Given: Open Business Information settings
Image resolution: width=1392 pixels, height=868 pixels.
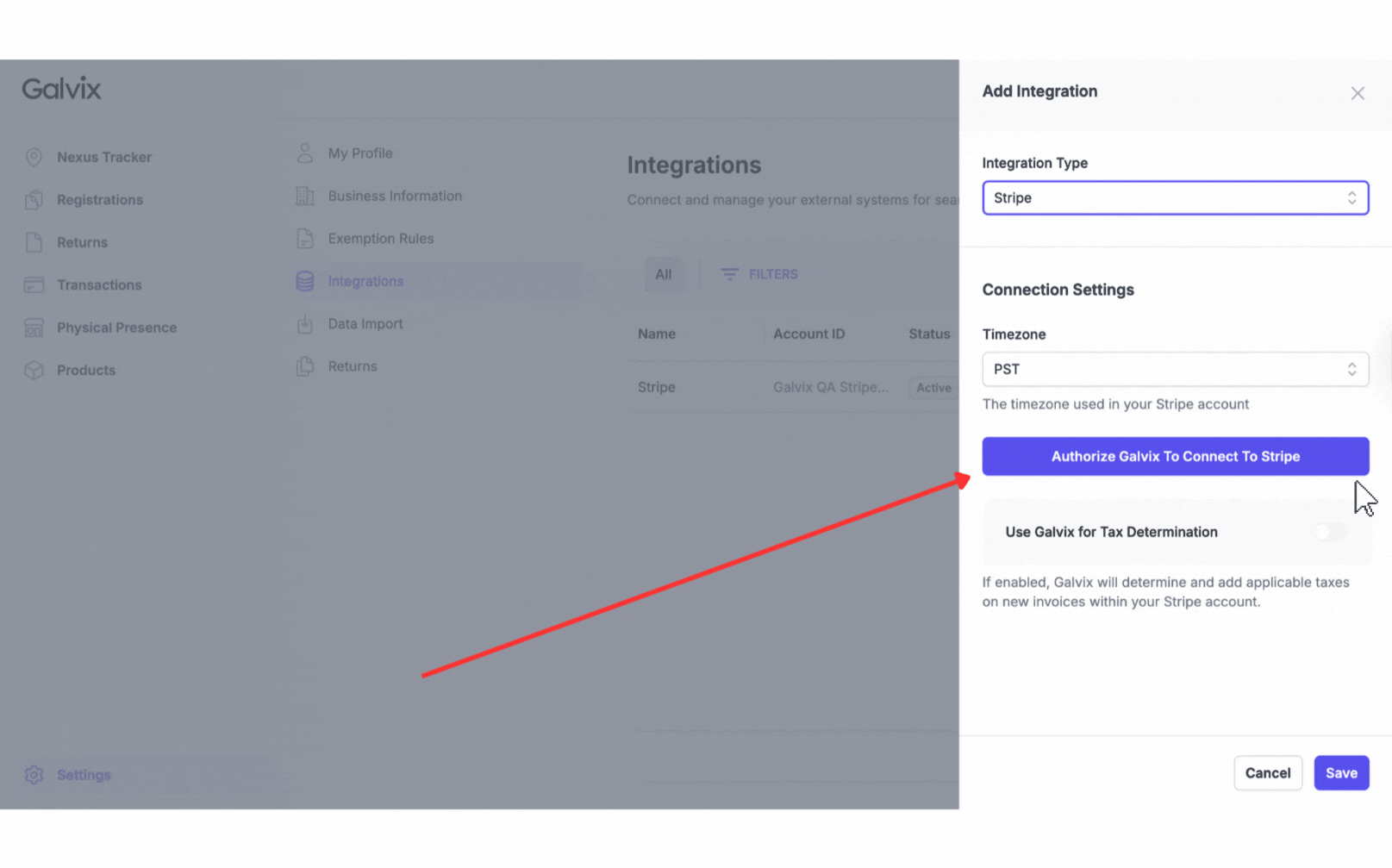Looking at the screenshot, I should (395, 196).
